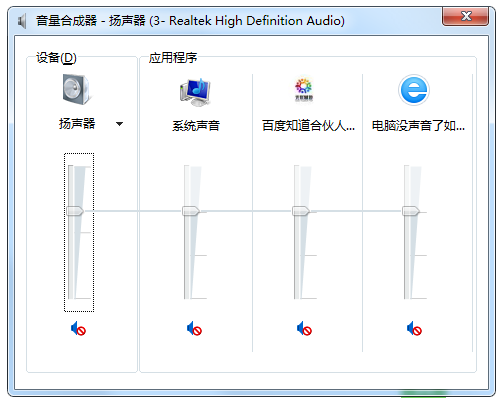Unmute the 电脑没声音了如 application
The height and width of the screenshot is (398, 499).
pos(414,329)
